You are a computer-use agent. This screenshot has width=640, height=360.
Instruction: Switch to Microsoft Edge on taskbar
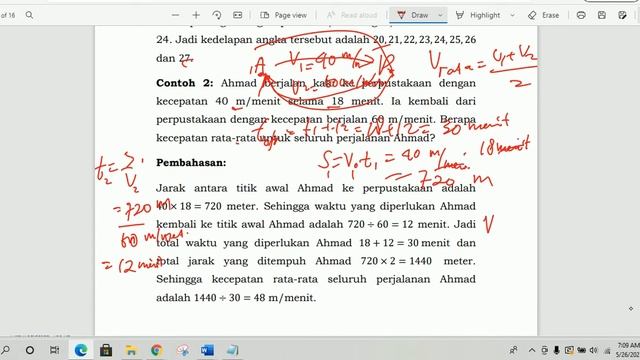pos(81,350)
